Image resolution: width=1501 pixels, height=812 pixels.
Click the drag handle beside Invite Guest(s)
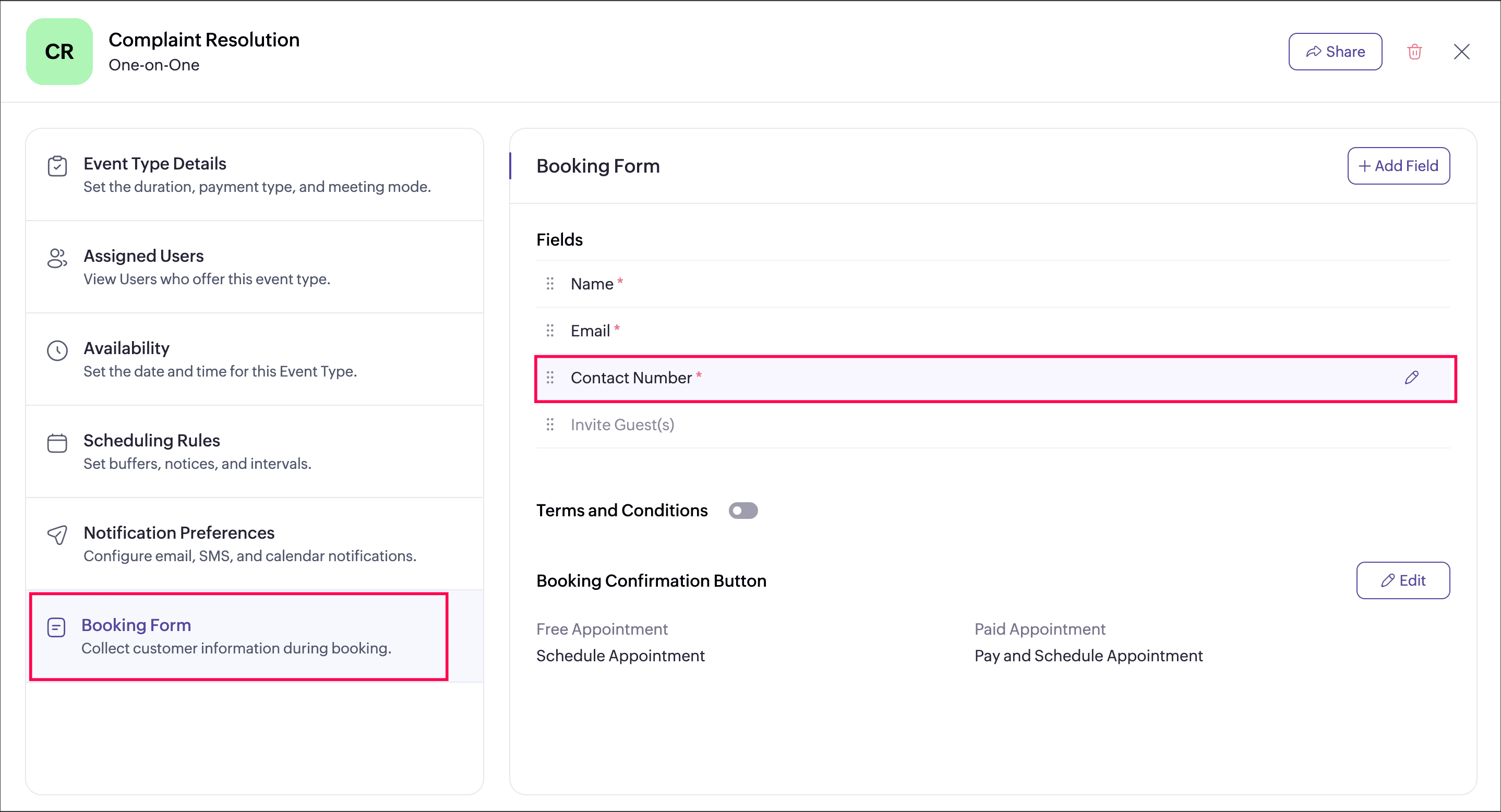(549, 425)
